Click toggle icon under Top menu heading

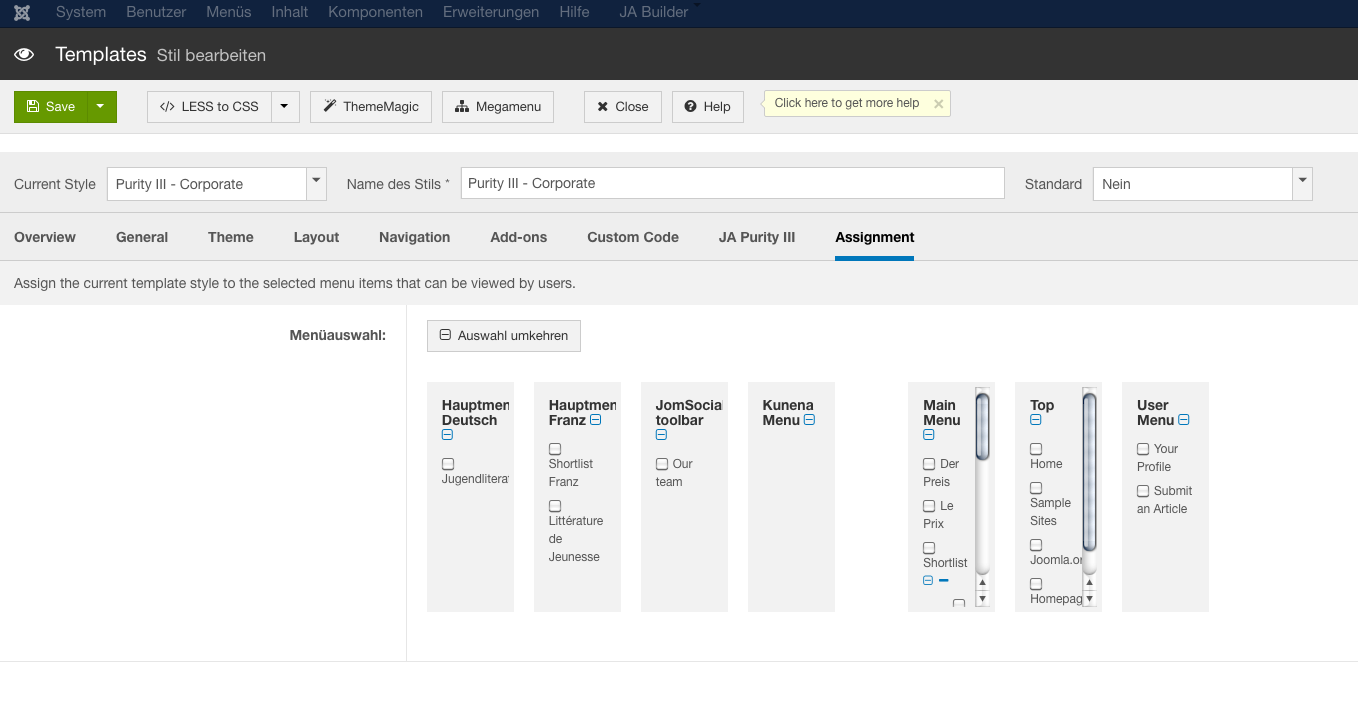pos(1036,420)
